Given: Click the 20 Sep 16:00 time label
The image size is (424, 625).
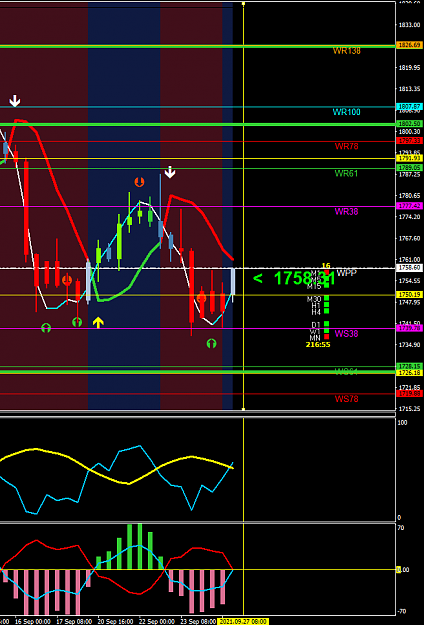Looking at the screenshot, I should tap(116, 622).
